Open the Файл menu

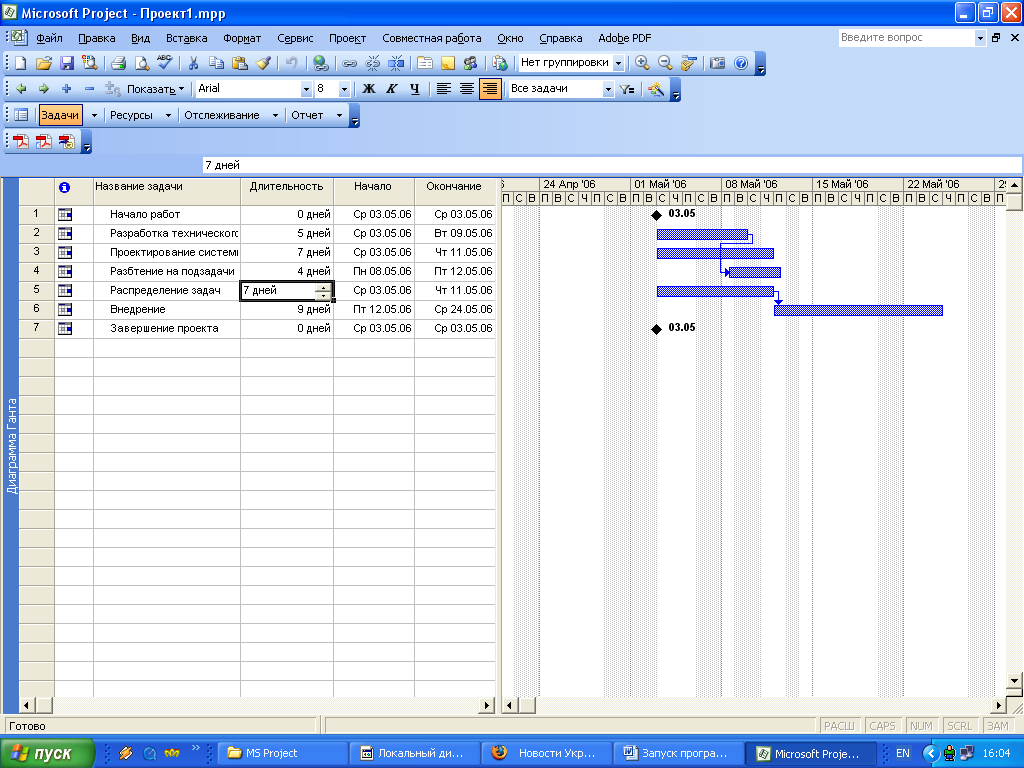tap(49, 39)
